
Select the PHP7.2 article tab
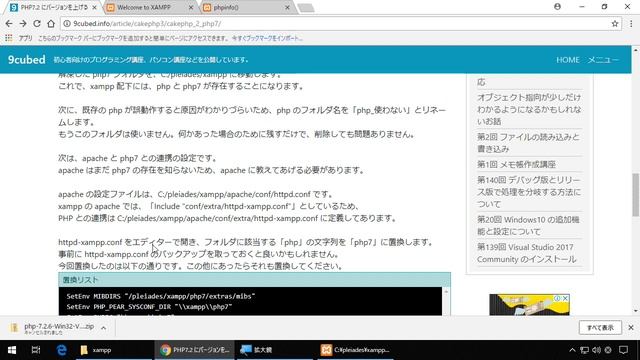pyautogui.click(x=53, y=7)
